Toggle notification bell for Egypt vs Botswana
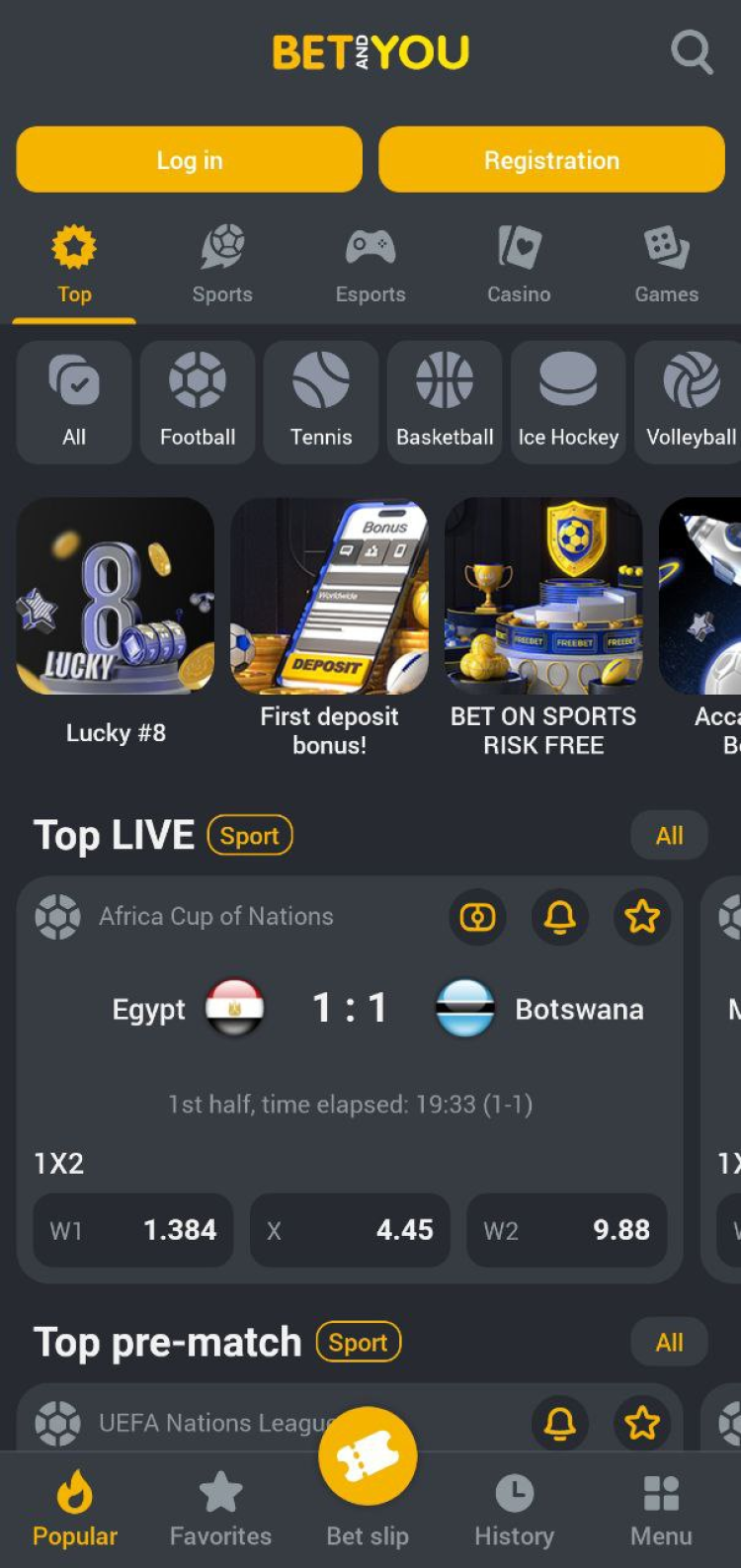Viewport: 741px width, 1568px height. coord(560,917)
